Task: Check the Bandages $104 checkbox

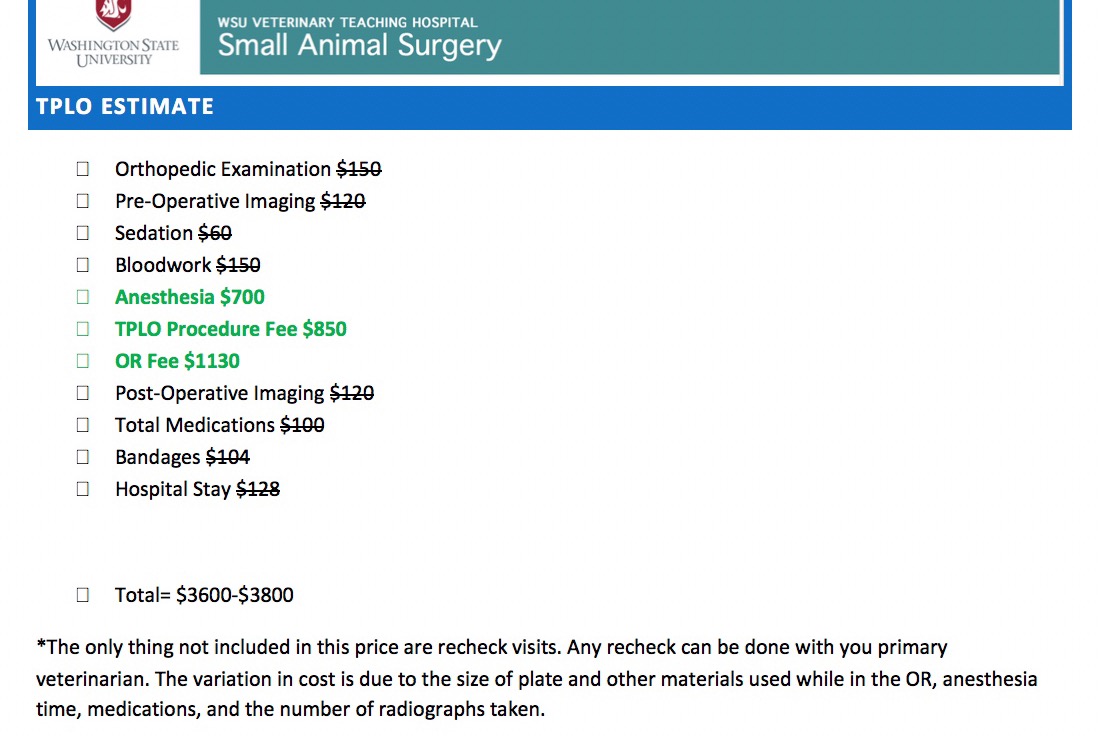Action: coord(82,457)
